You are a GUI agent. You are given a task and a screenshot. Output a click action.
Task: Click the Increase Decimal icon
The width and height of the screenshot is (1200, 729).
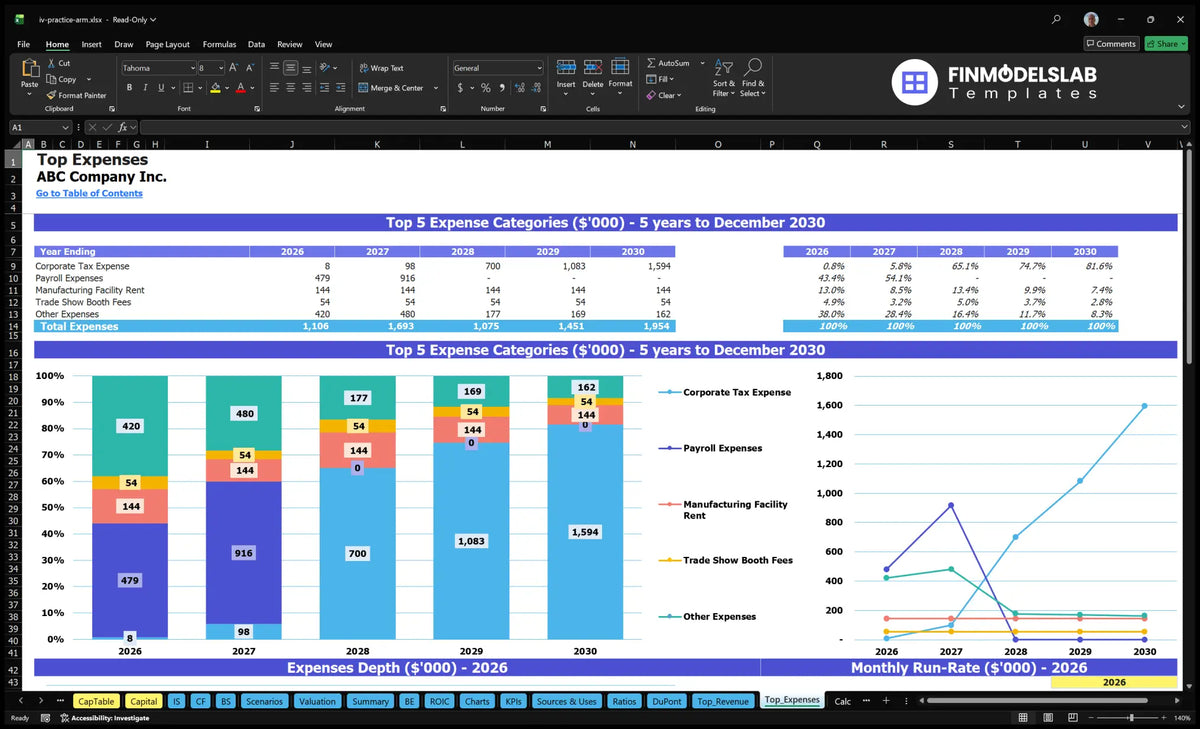click(518, 88)
